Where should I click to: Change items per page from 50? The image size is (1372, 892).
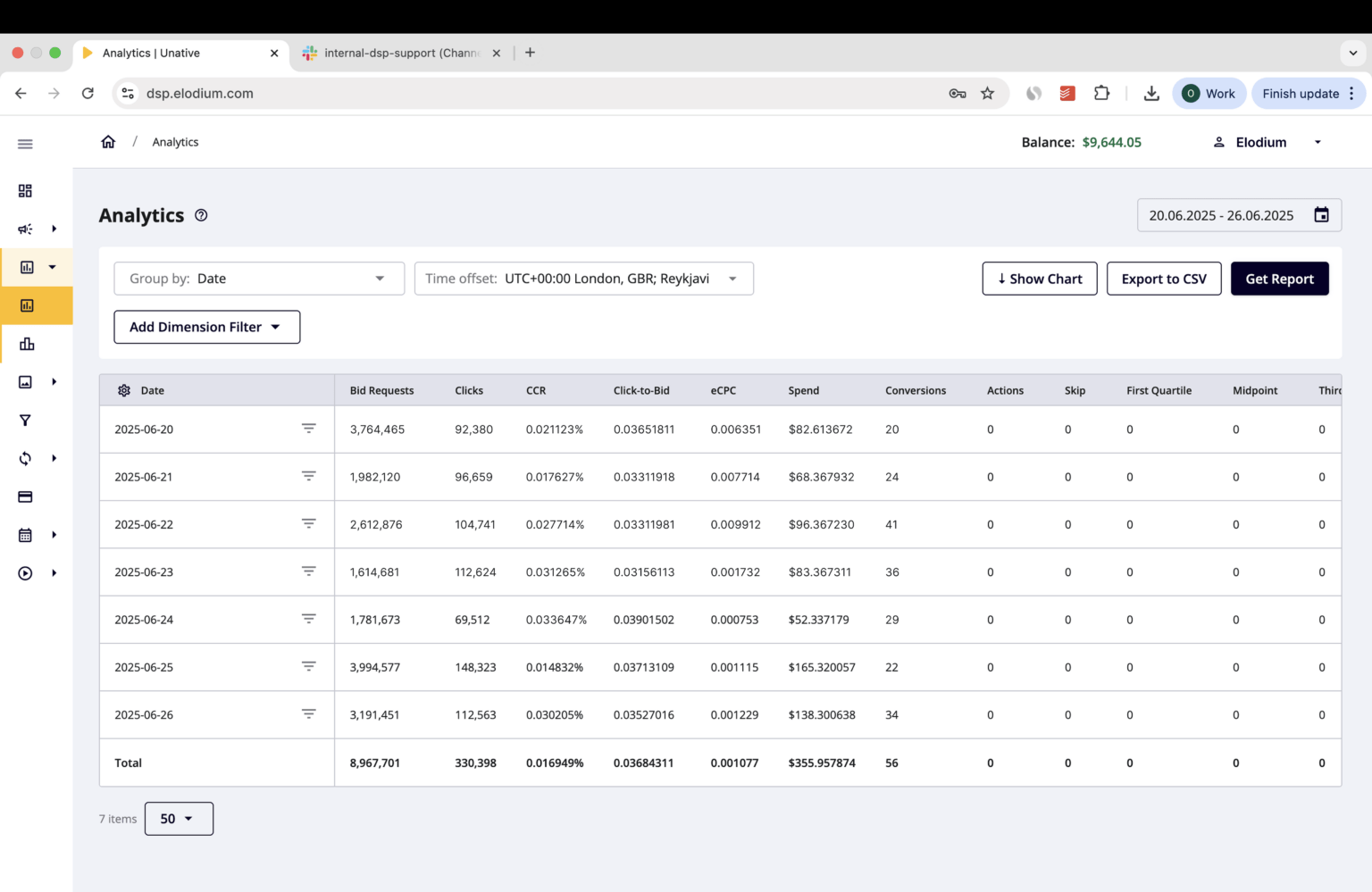(179, 819)
